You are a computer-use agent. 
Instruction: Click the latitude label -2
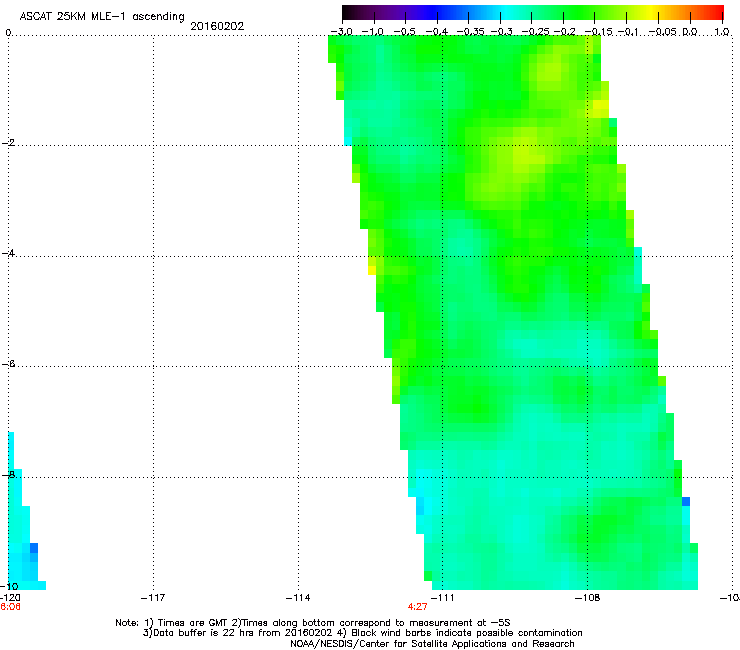point(8,143)
